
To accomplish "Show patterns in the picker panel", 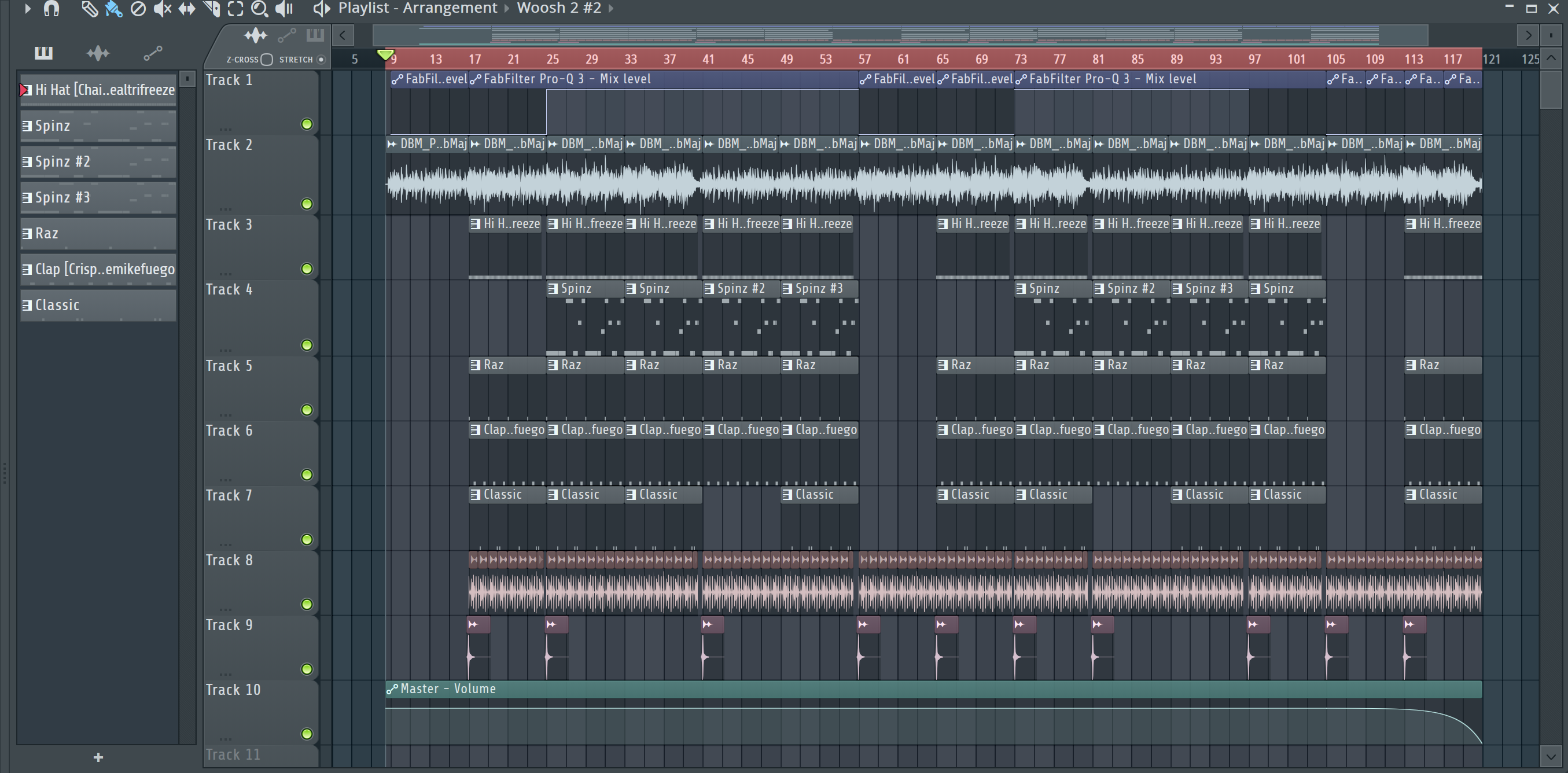I will pyautogui.click(x=43, y=53).
